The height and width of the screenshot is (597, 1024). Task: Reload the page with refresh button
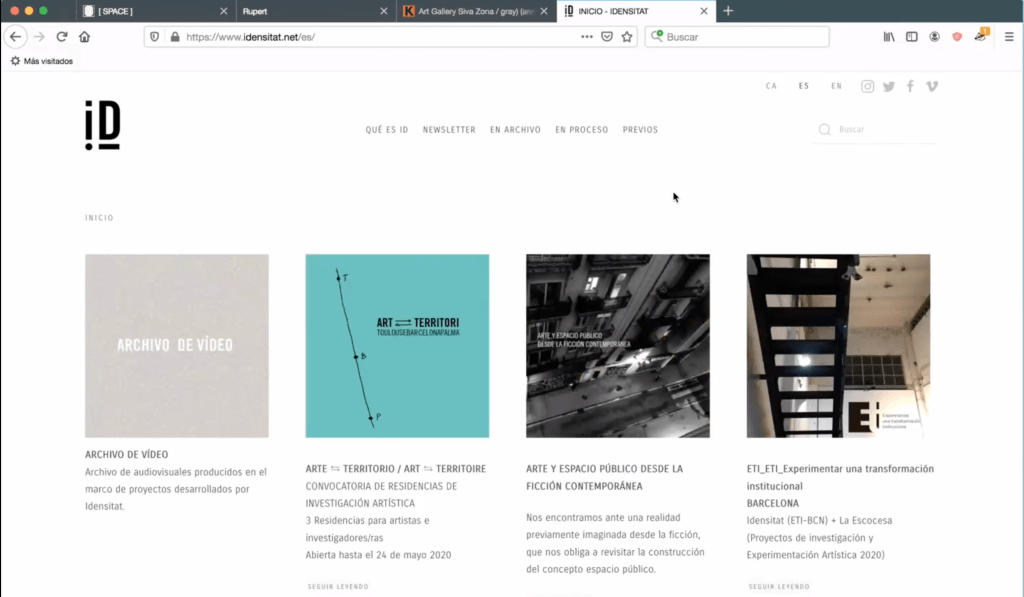click(62, 37)
